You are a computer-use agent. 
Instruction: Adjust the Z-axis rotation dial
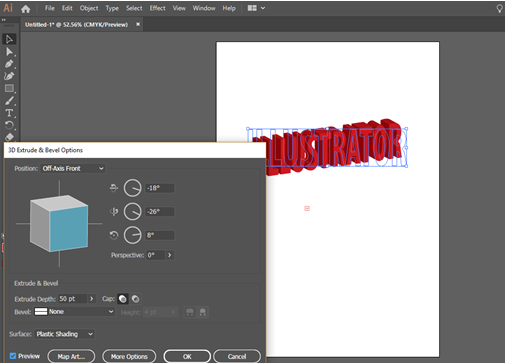[x=133, y=235]
